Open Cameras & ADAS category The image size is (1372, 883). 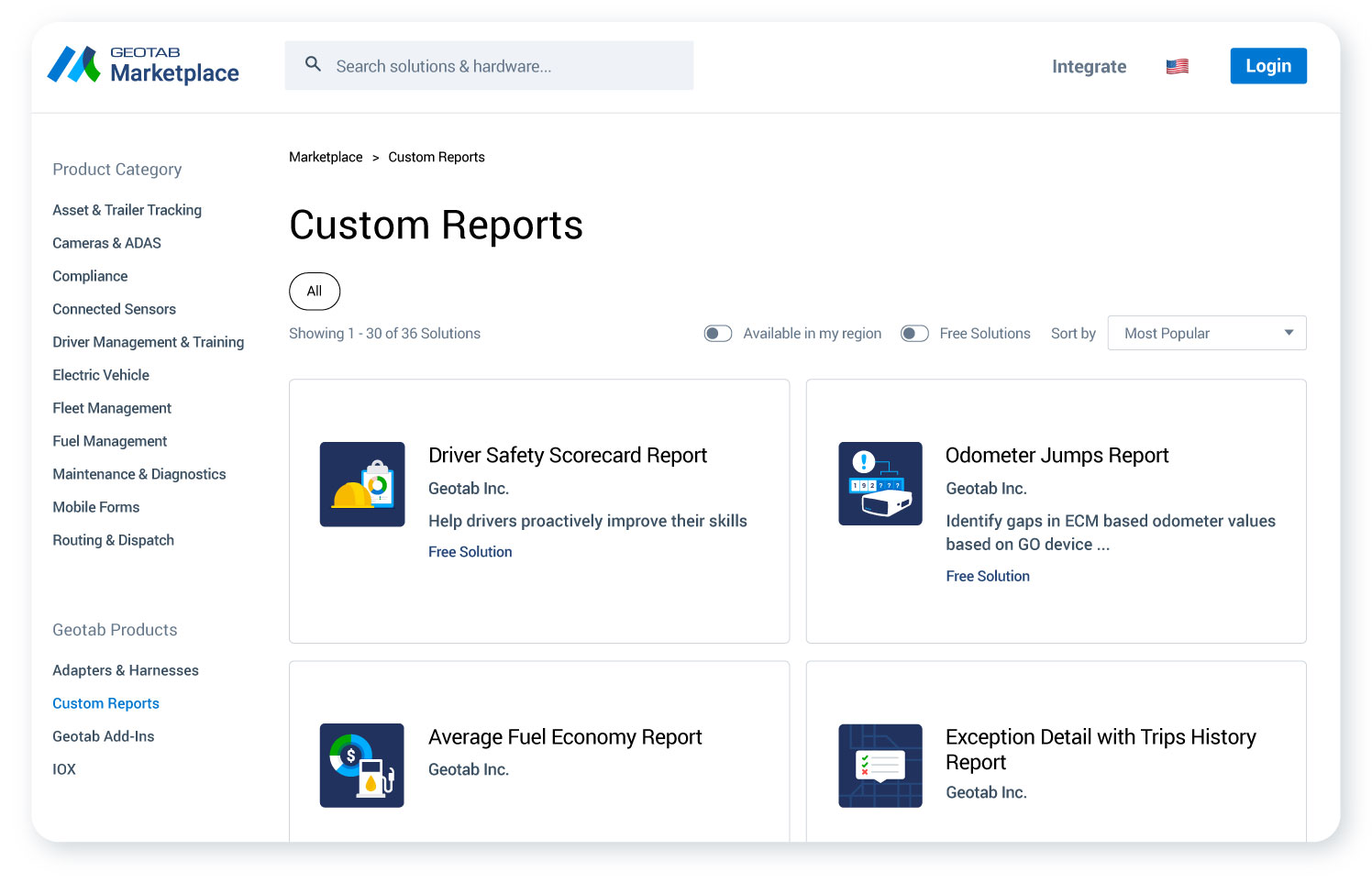pyautogui.click(x=106, y=243)
